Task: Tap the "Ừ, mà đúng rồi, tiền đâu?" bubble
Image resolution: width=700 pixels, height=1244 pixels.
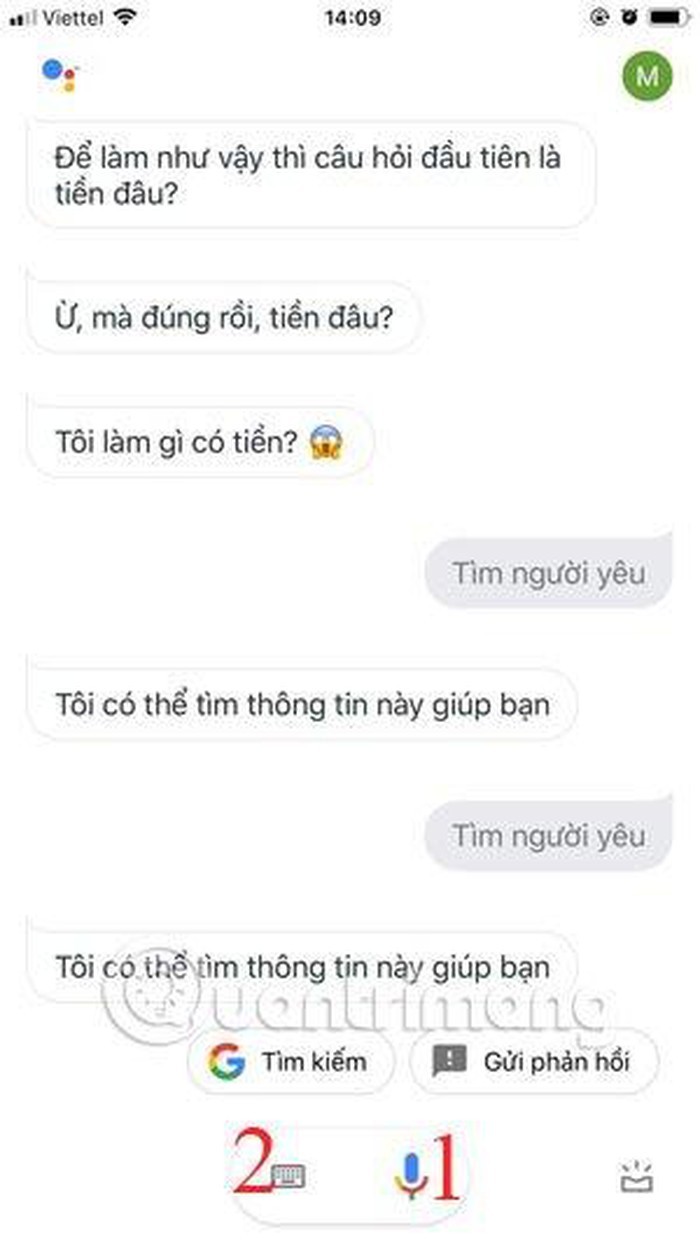Action: (x=224, y=318)
